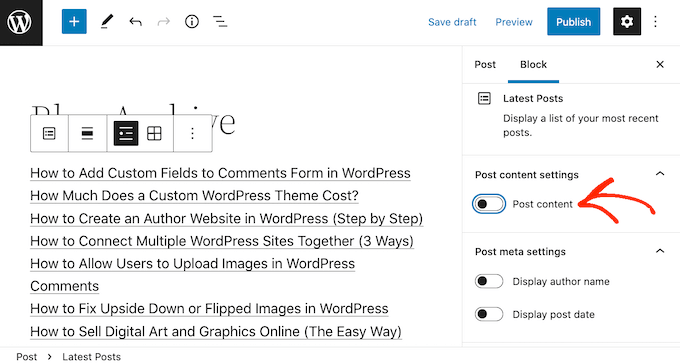
Task: Open 'How Much Does a Custom WordPress Theme Cost?'
Action: pos(194,196)
